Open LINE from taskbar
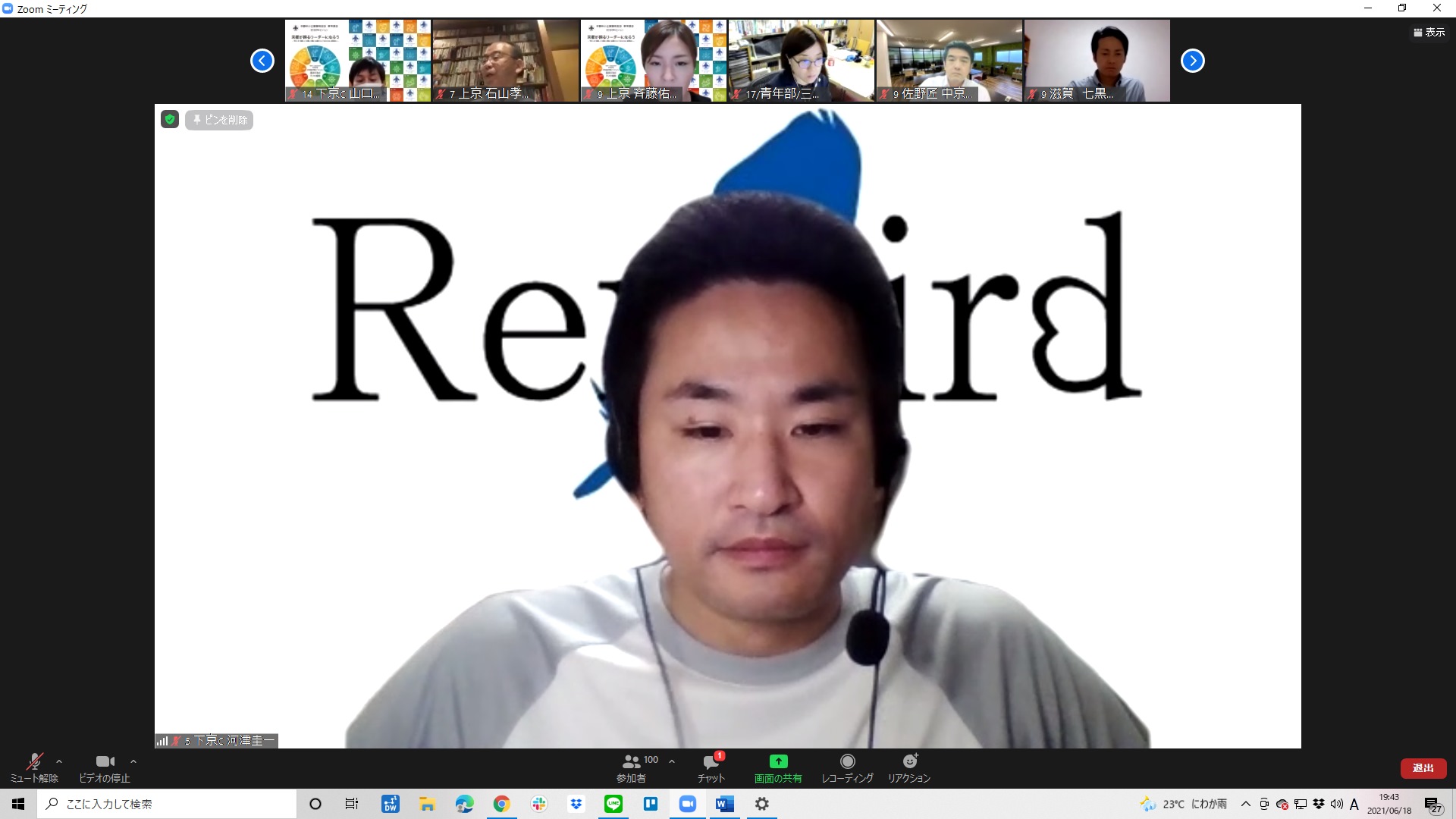 tap(613, 804)
